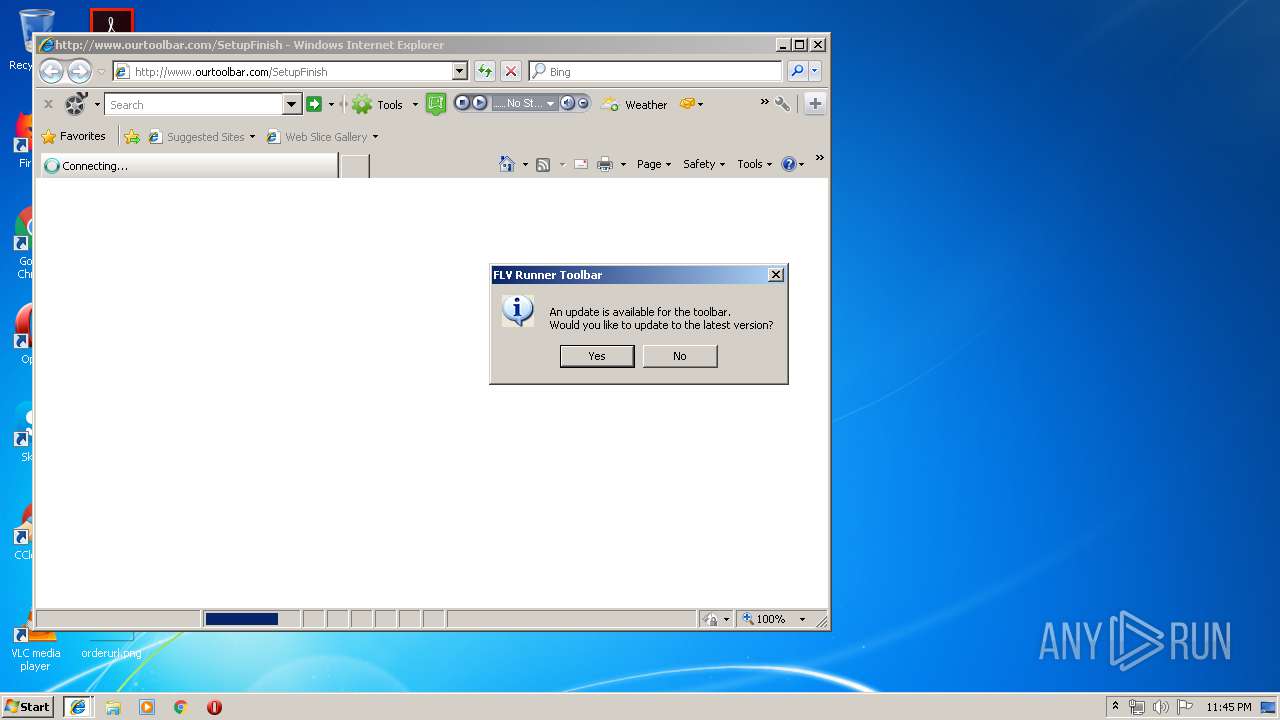Click the Read Mail envelope icon

581,165
